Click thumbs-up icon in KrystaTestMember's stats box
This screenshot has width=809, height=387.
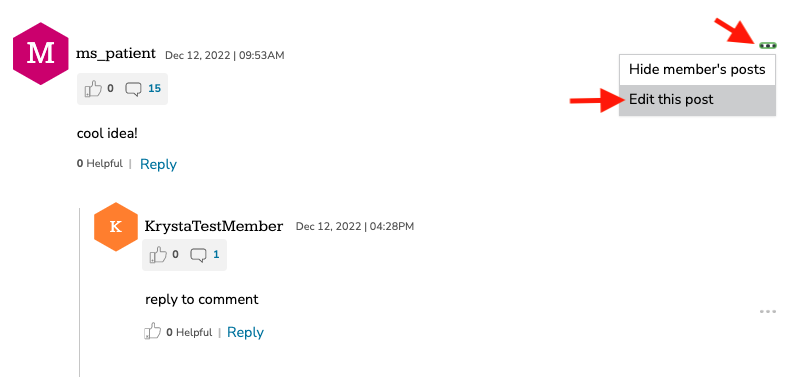(158, 254)
